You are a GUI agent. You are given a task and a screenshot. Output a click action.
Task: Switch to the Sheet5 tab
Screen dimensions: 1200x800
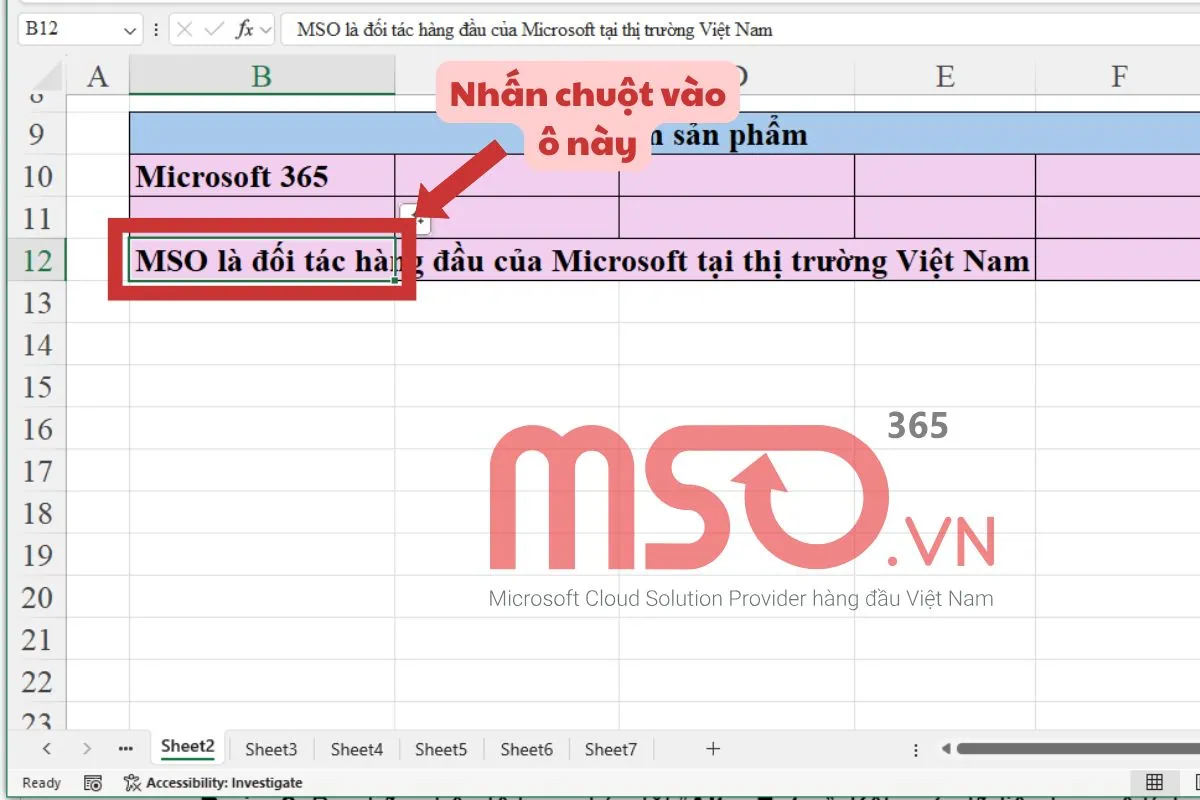tap(441, 749)
